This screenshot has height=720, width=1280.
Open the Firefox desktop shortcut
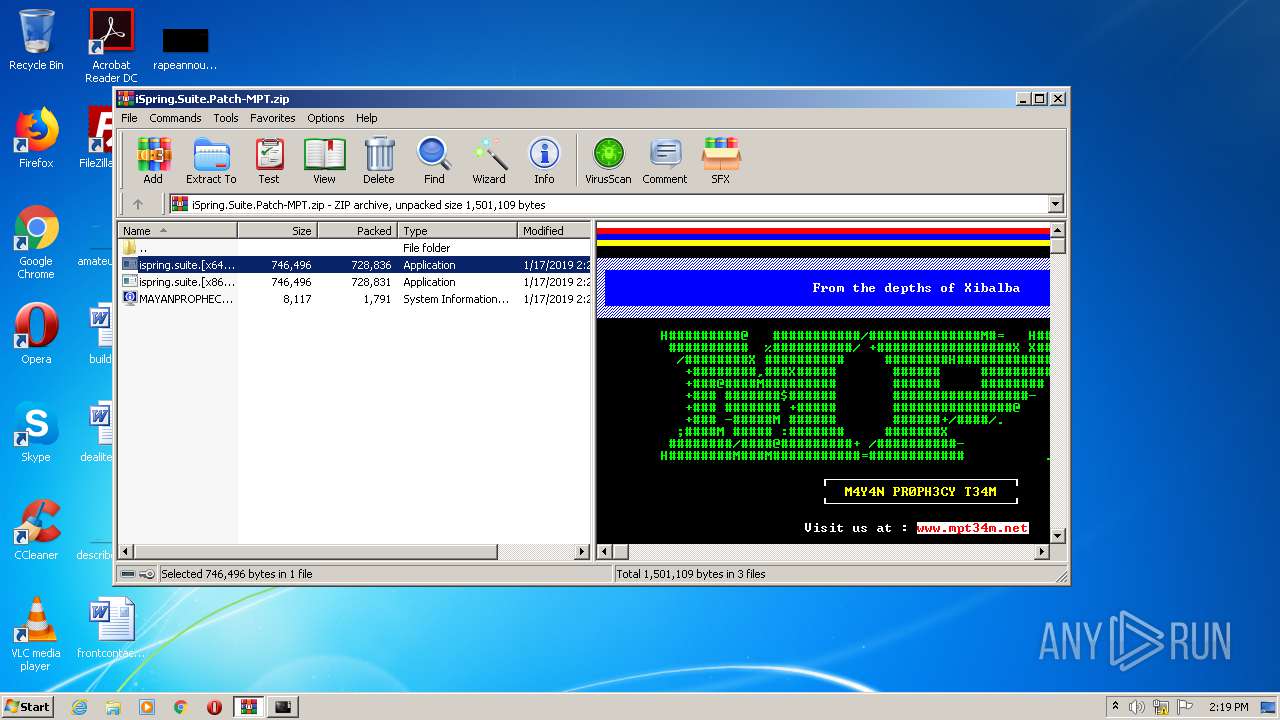36,138
